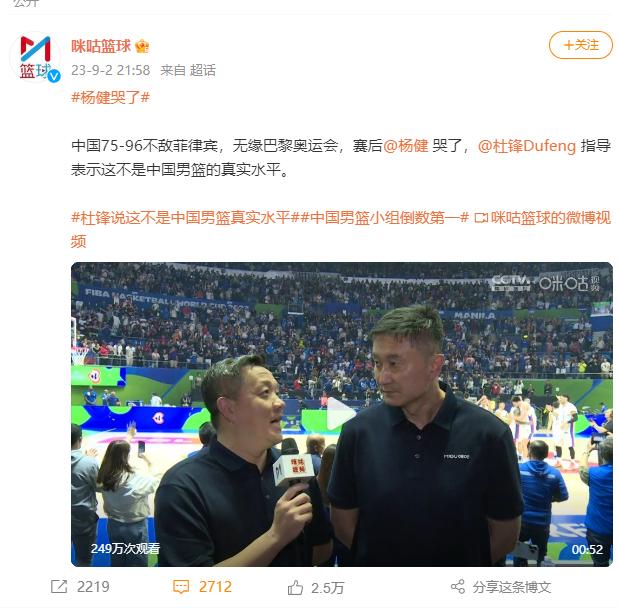618x608 pixels.
Task: Click the post timestamp 23-9-2 21:58
Action: (111, 70)
